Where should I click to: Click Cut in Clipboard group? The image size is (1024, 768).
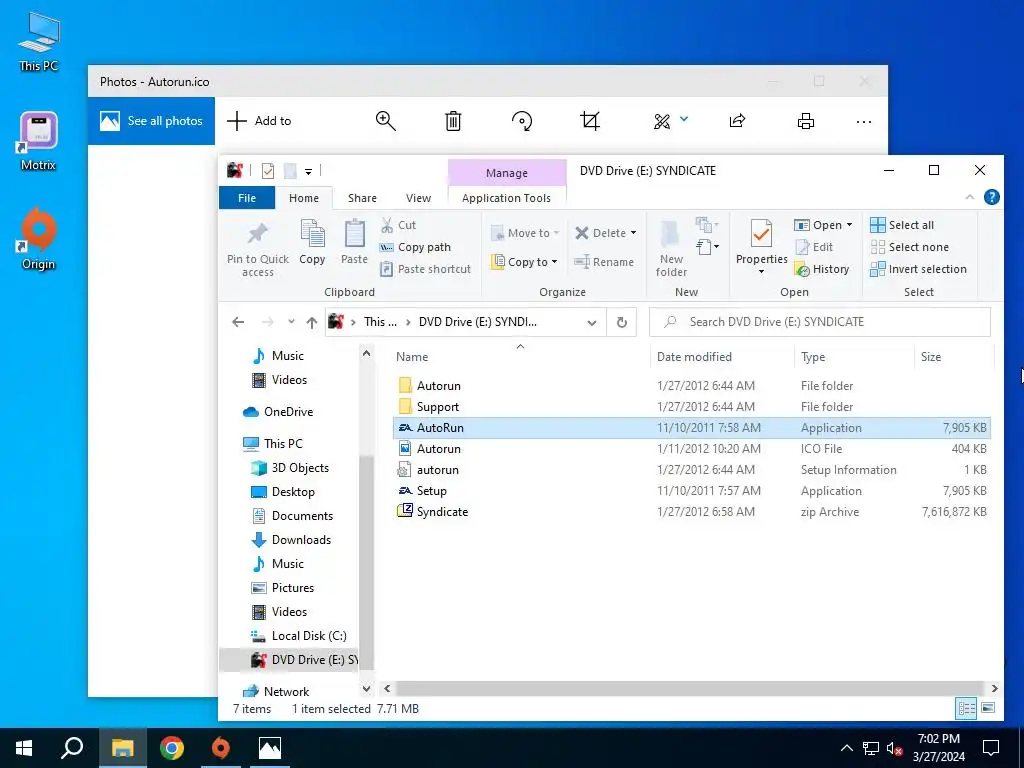tap(398, 225)
